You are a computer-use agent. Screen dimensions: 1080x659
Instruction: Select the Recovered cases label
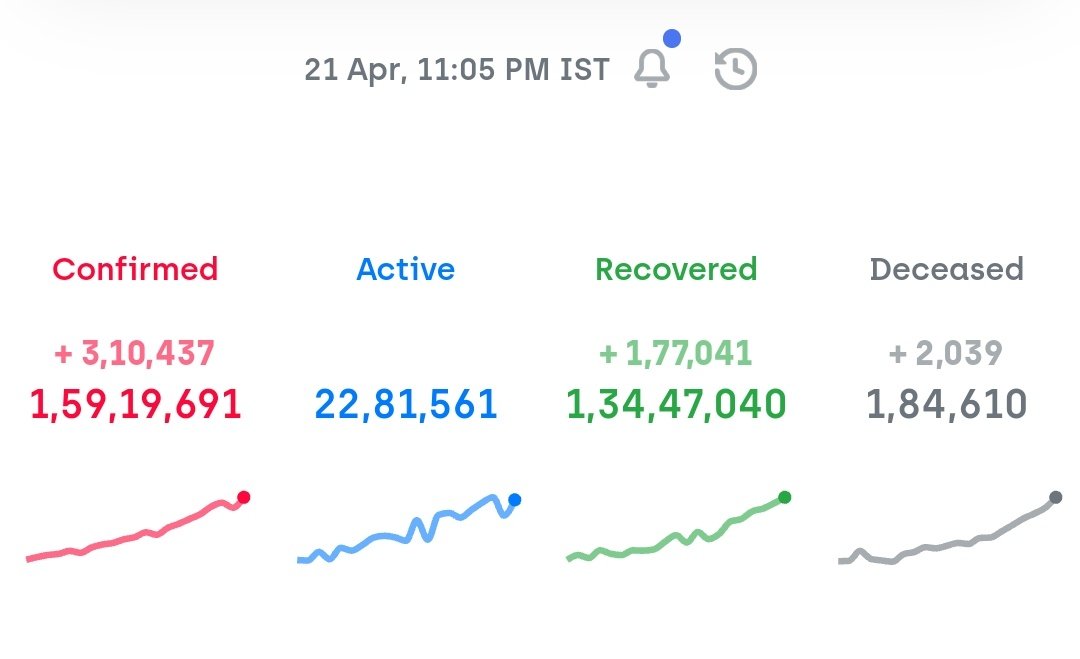coord(676,269)
